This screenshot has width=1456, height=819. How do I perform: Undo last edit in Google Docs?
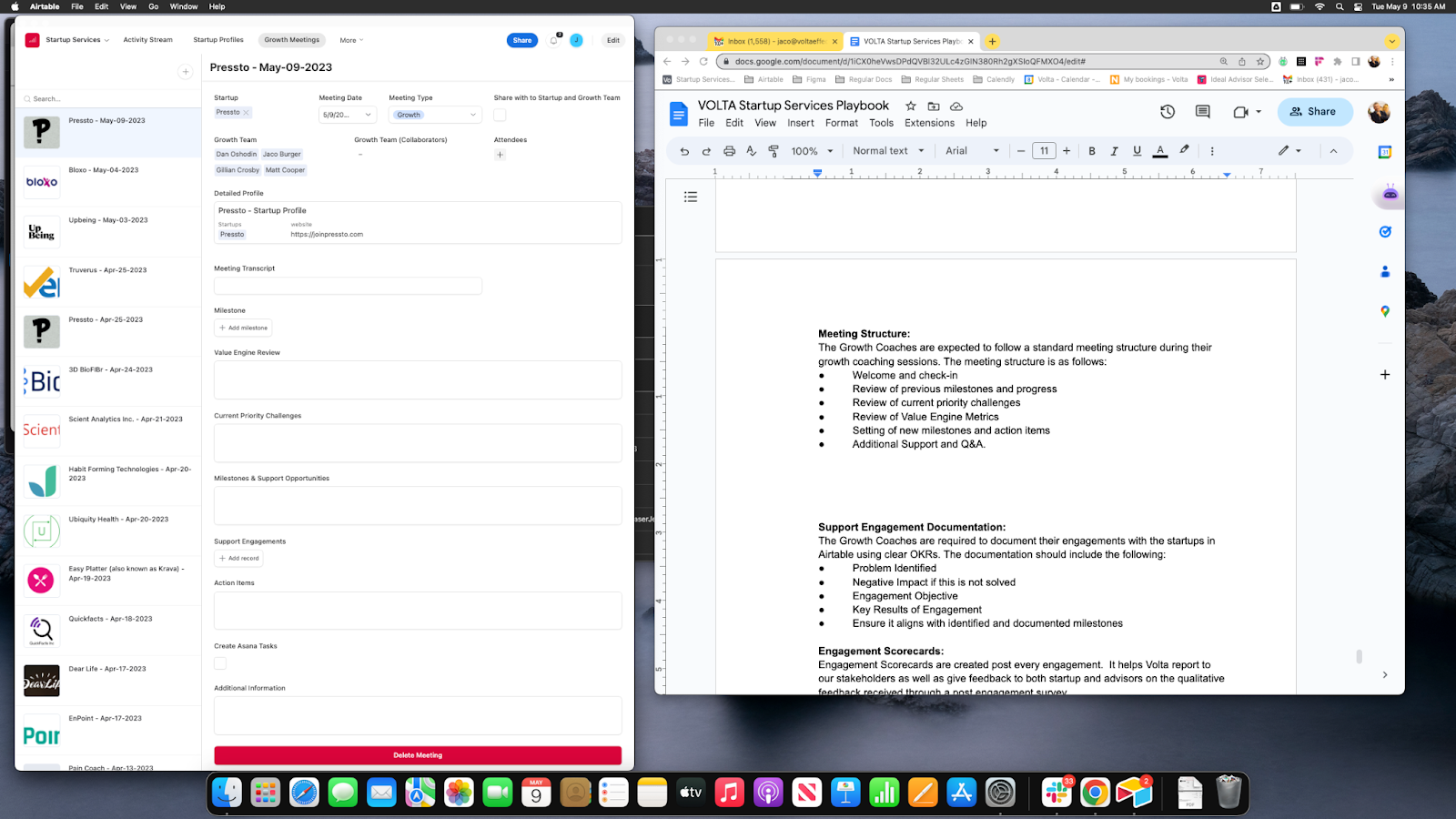click(684, 151)
